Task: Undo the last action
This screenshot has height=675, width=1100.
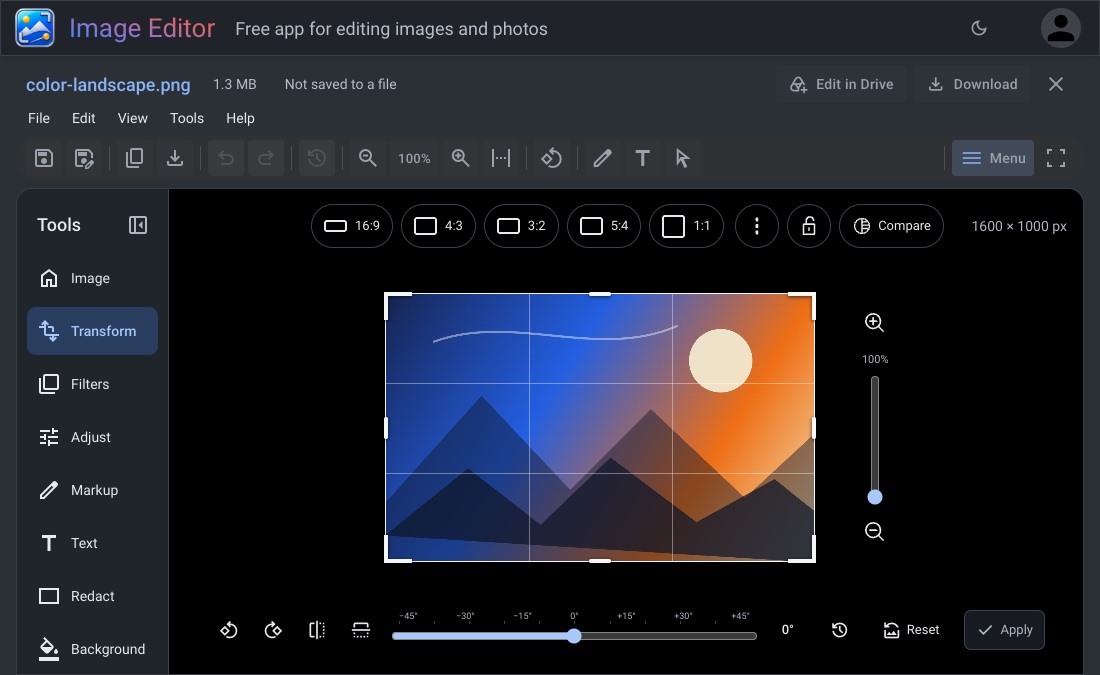Action: (226, 158)
